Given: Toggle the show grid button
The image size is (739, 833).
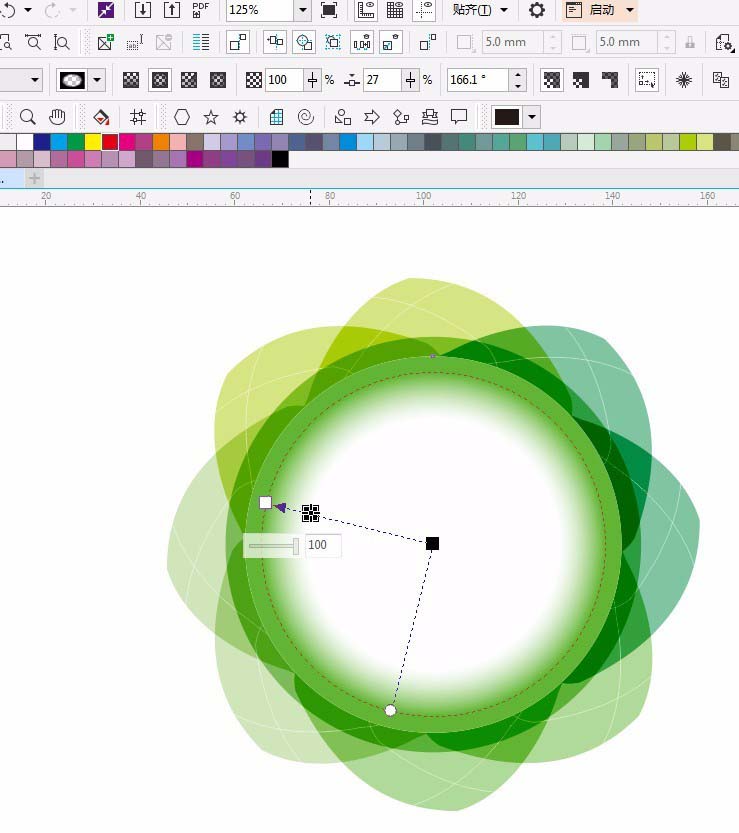Looking at the screenshot, I should point(395,10).
